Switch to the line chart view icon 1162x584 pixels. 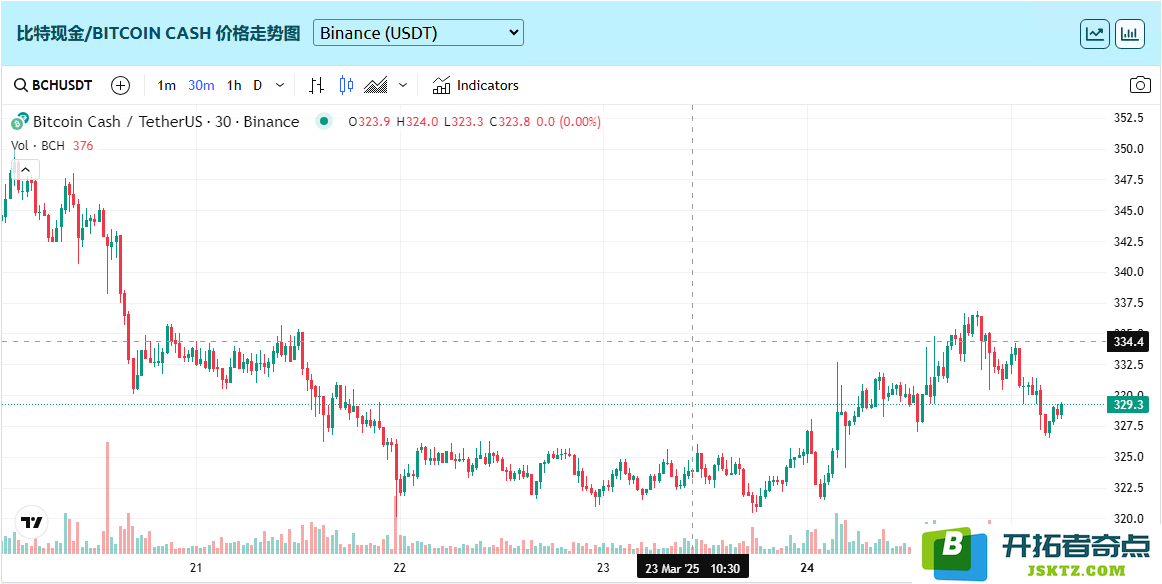pos(1095,33)
